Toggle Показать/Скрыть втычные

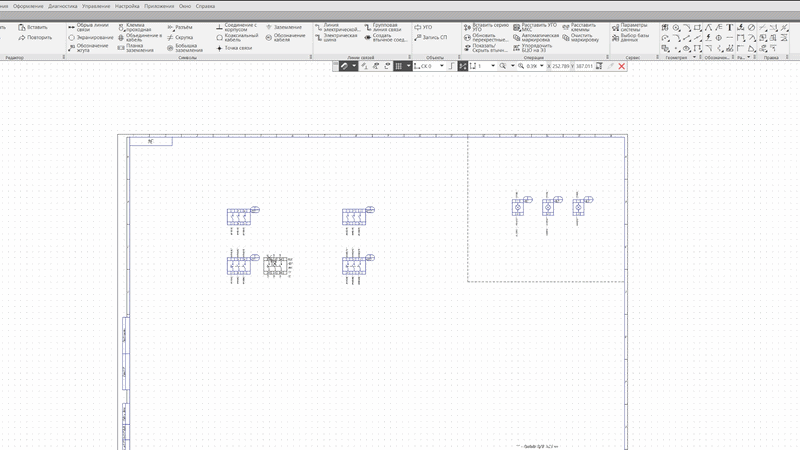(x=485, y=48)
